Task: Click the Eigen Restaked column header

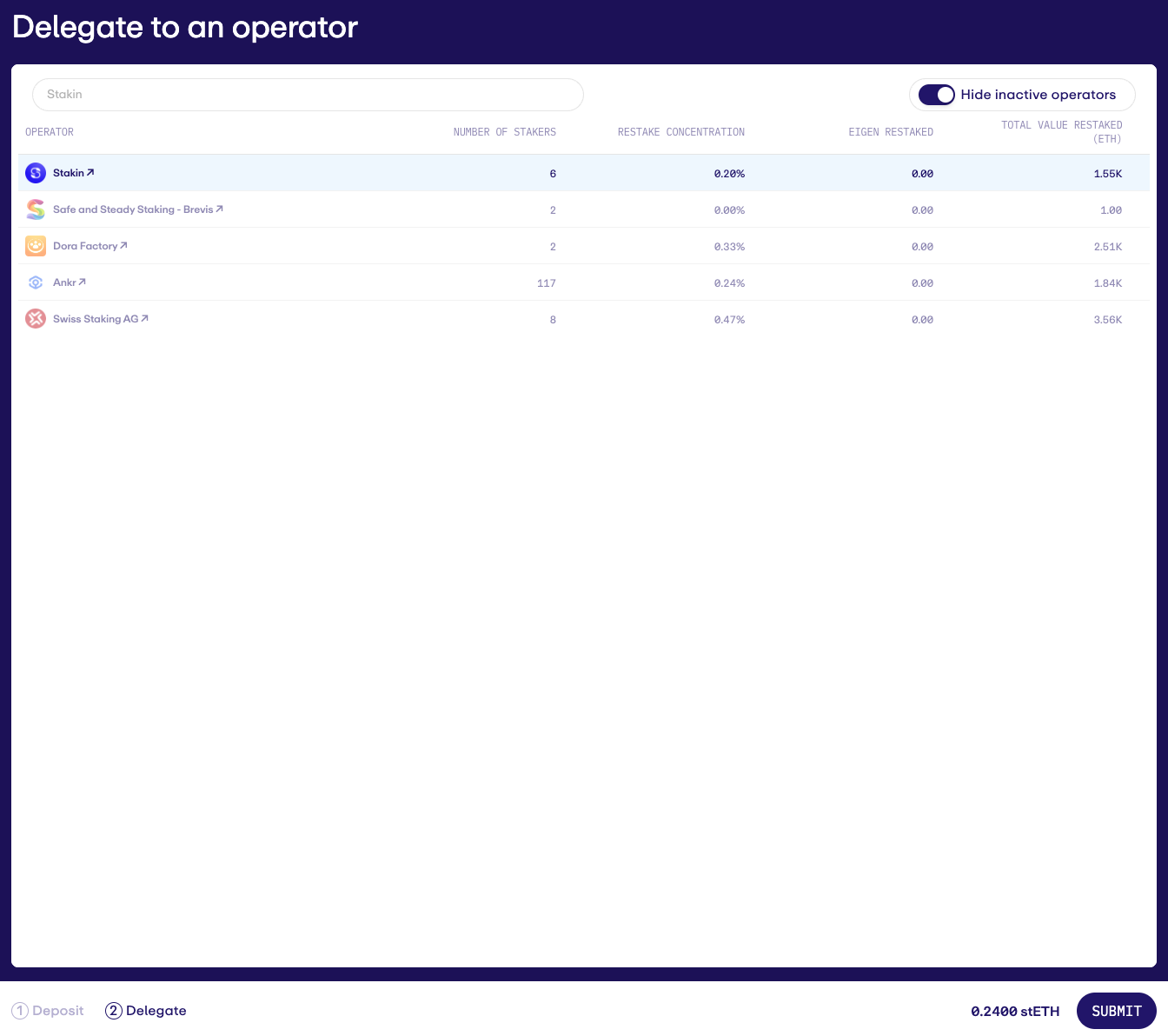Action: pos(891,132)
